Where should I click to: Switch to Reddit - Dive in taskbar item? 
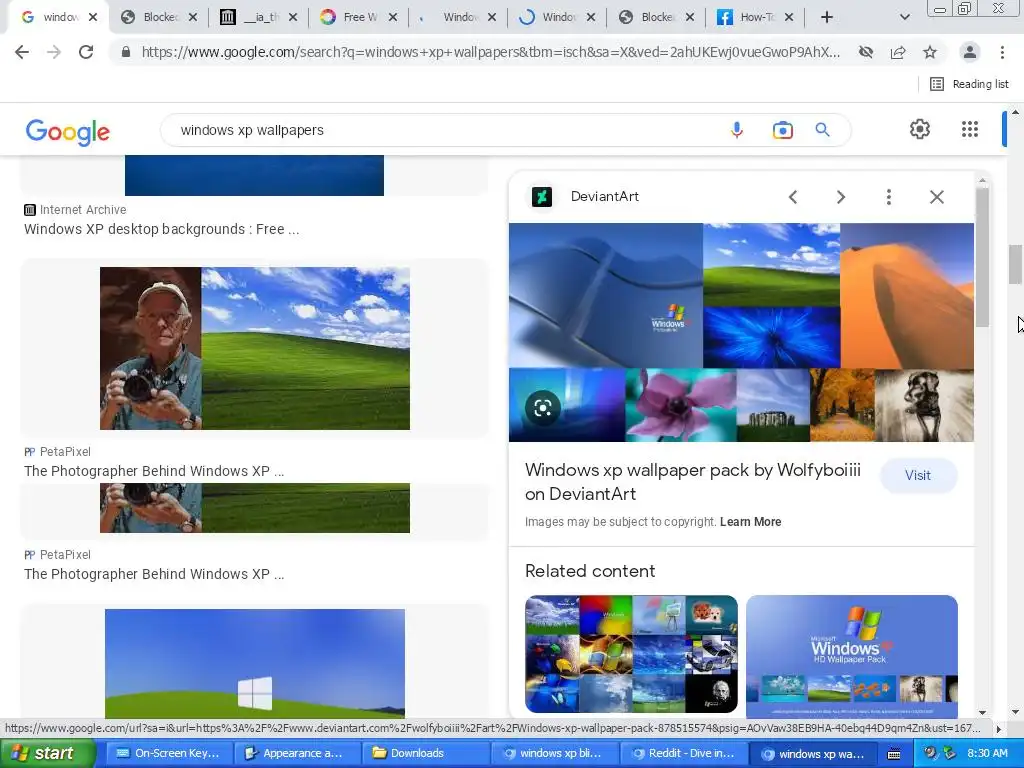[682, 753]
